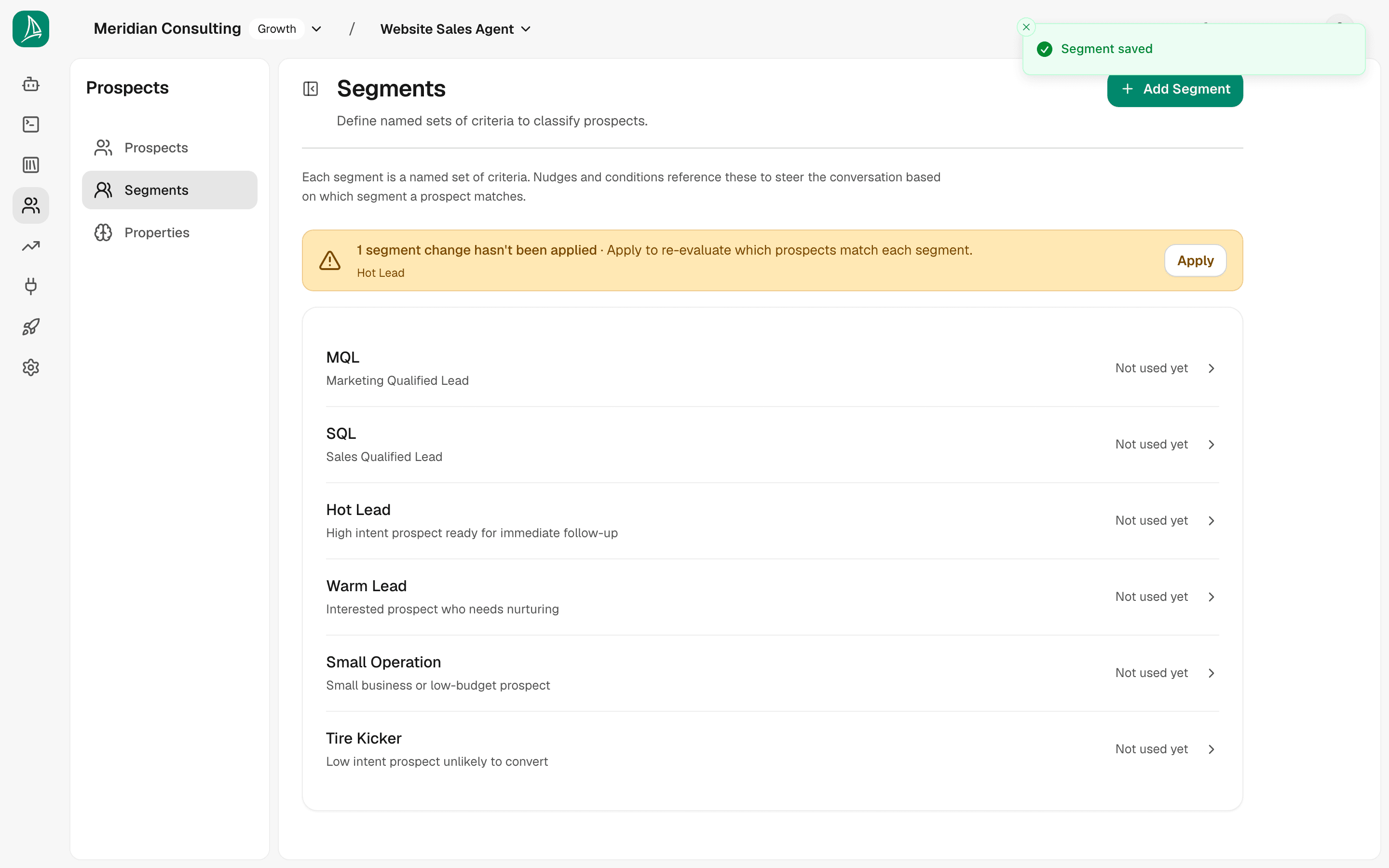Open the robot agent icon in sidebar
The width and height of the screenshot is (1389, 868).
[x=31, y=84]
